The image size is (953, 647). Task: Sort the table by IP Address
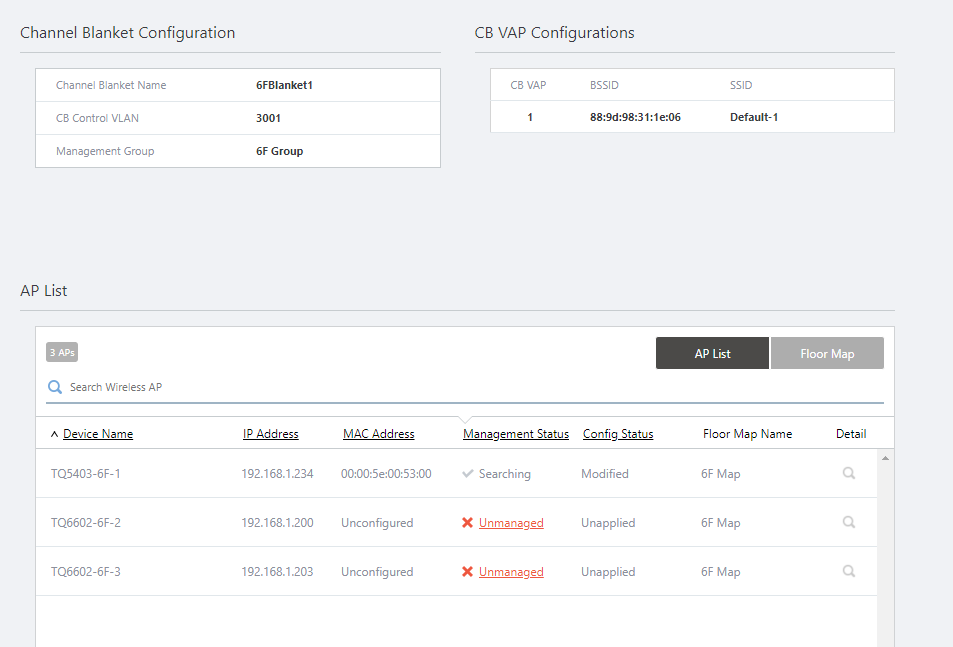click(270, 434)
